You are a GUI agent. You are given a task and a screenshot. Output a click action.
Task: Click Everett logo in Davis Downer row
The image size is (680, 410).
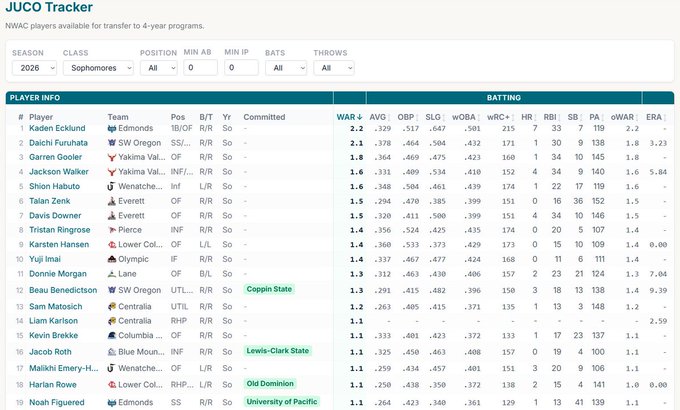112,216
